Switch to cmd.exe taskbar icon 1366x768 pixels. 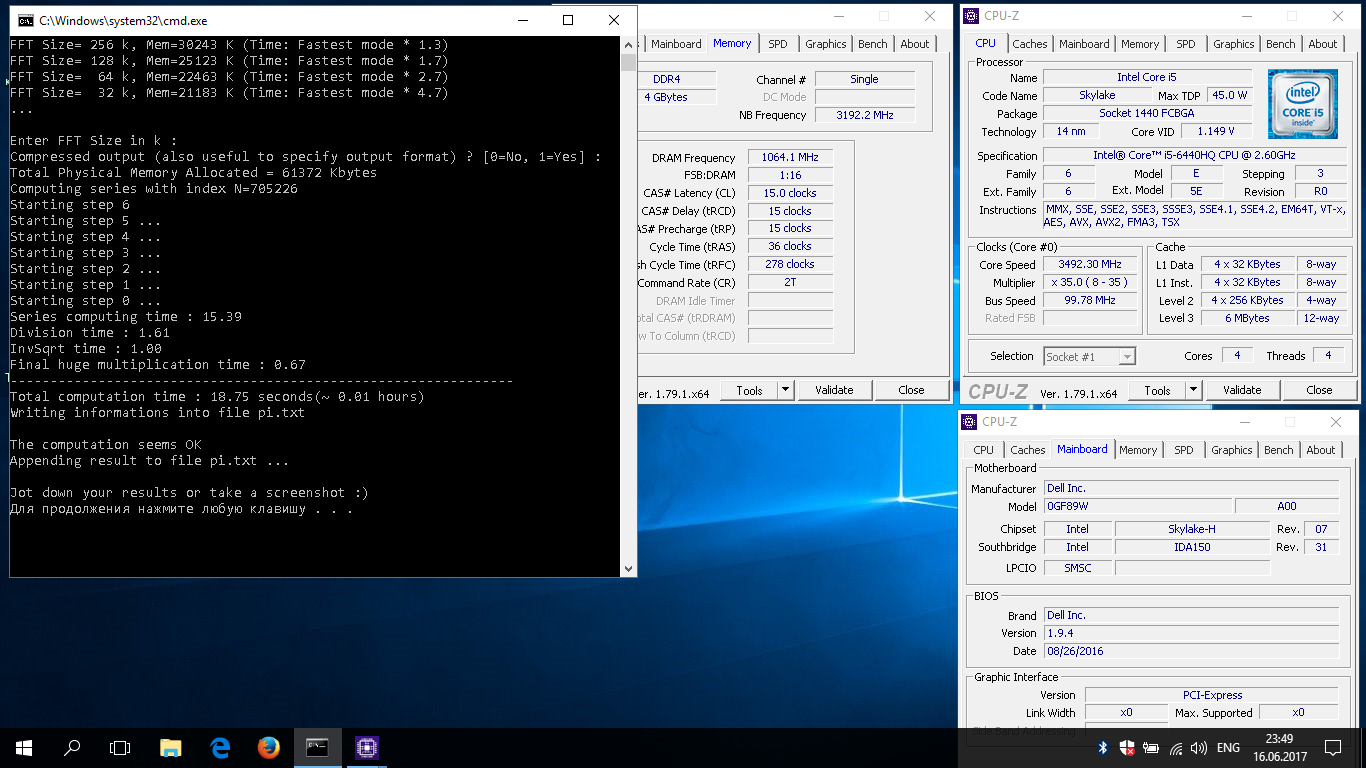(317, 747)
